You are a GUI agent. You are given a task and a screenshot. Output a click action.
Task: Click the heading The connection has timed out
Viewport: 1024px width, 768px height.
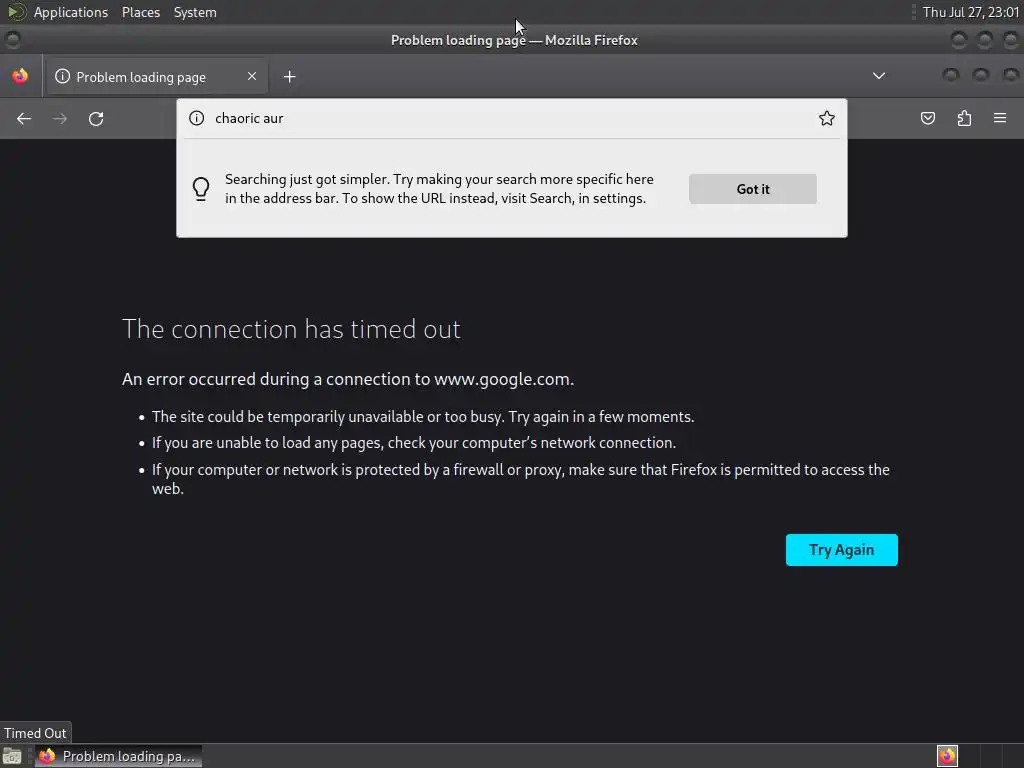[291, 329]
